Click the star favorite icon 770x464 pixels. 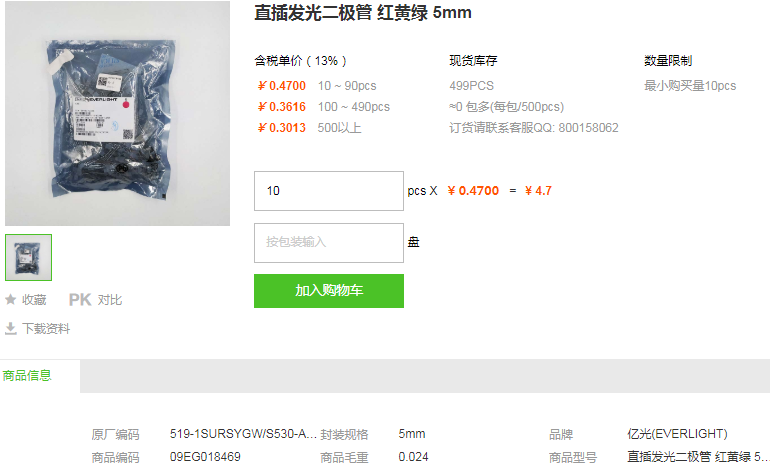coord(10,300)
